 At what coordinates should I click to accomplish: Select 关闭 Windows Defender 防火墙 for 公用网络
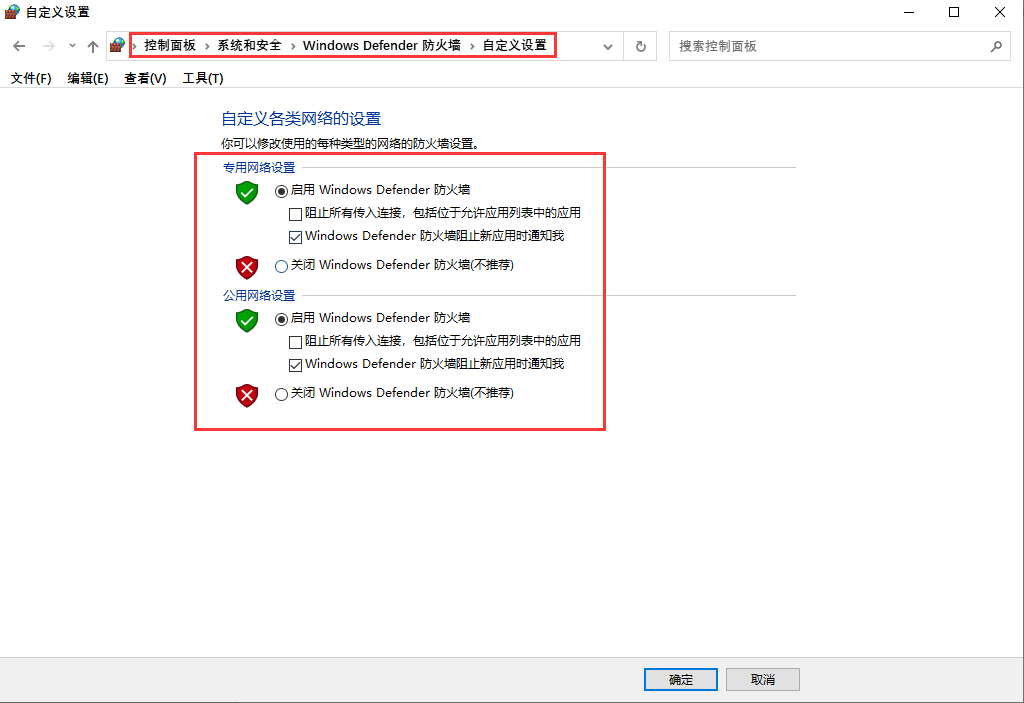pyautogui.click(x=281, y=393)
